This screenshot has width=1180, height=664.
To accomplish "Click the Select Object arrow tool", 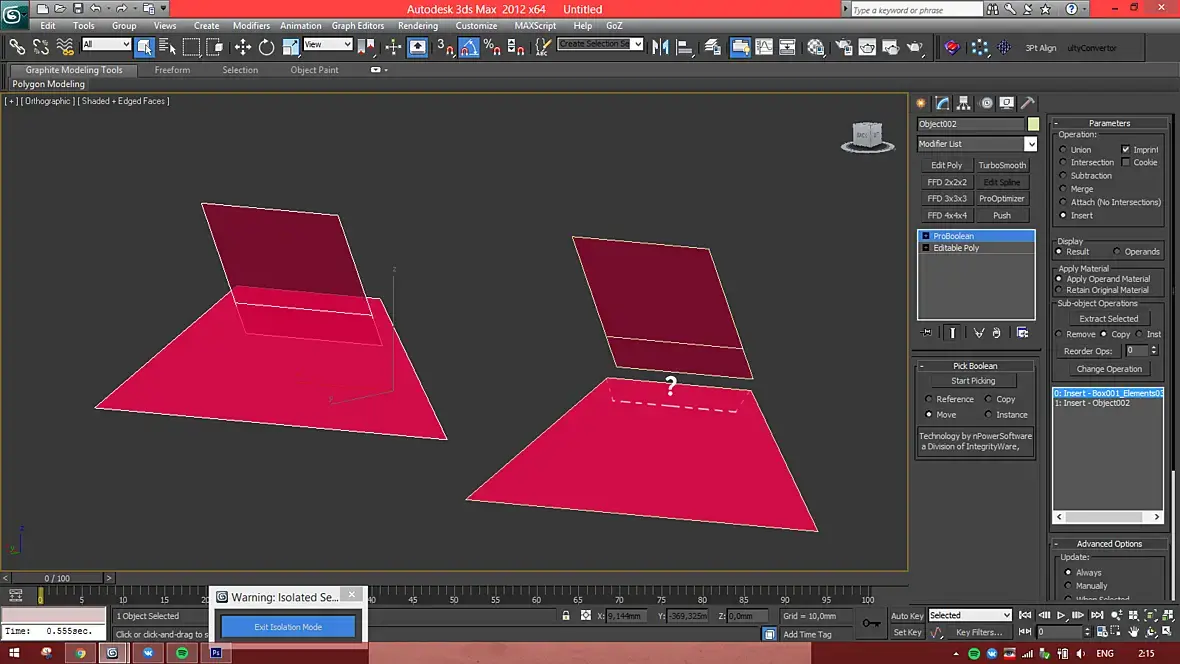I will point(144,47).
